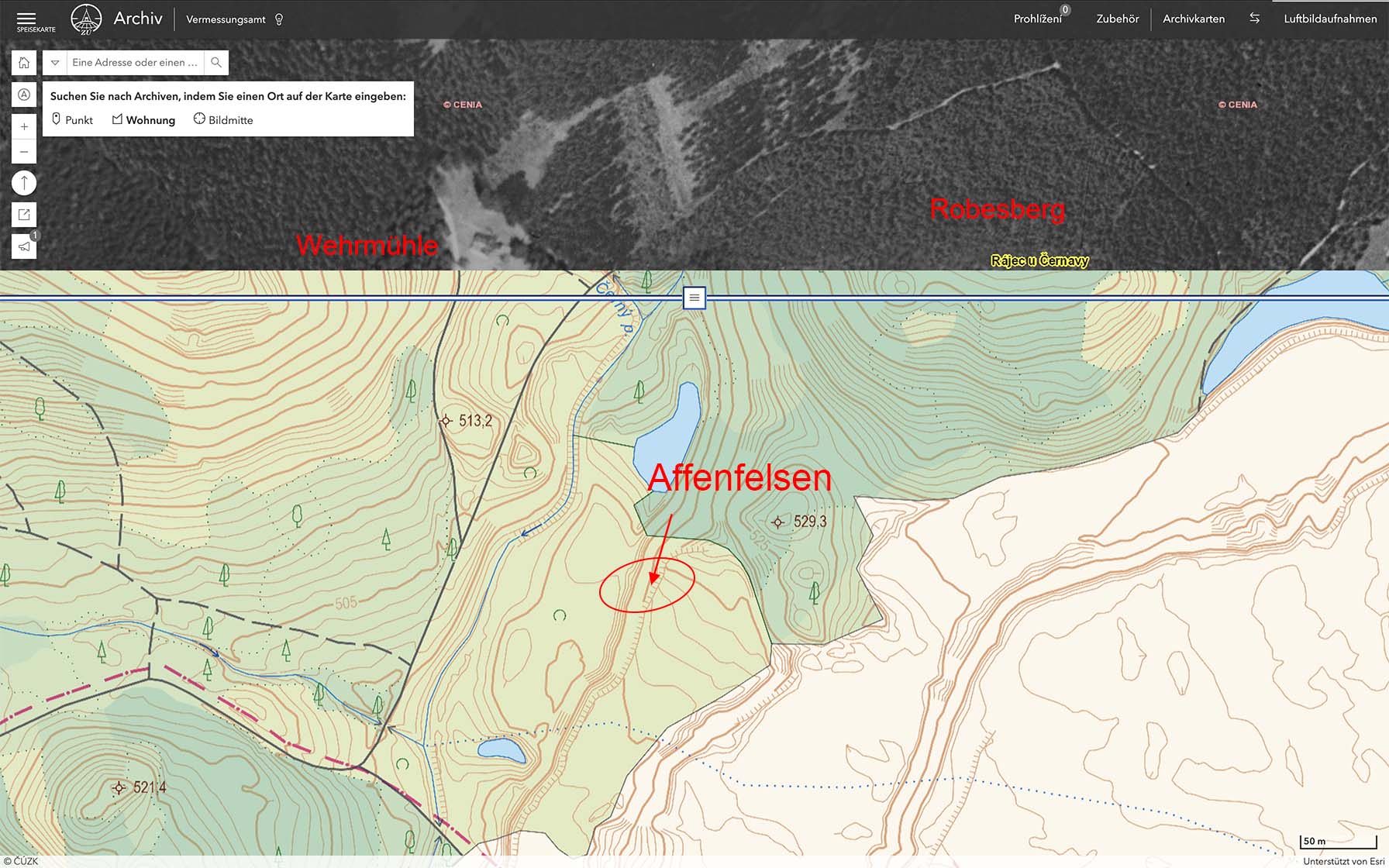Grab the map swipe divider handle
This screenshot has width=1389, height=868.
[694, 298]
